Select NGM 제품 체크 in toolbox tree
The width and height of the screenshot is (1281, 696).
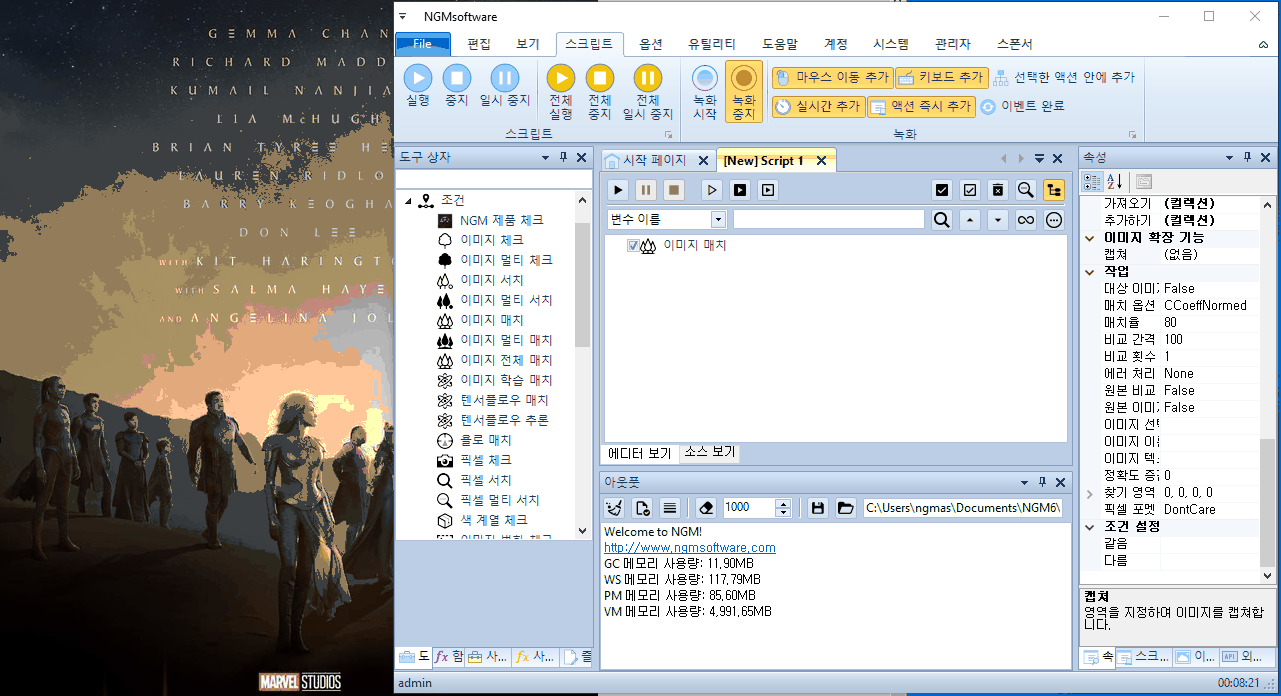coord(502,220)
